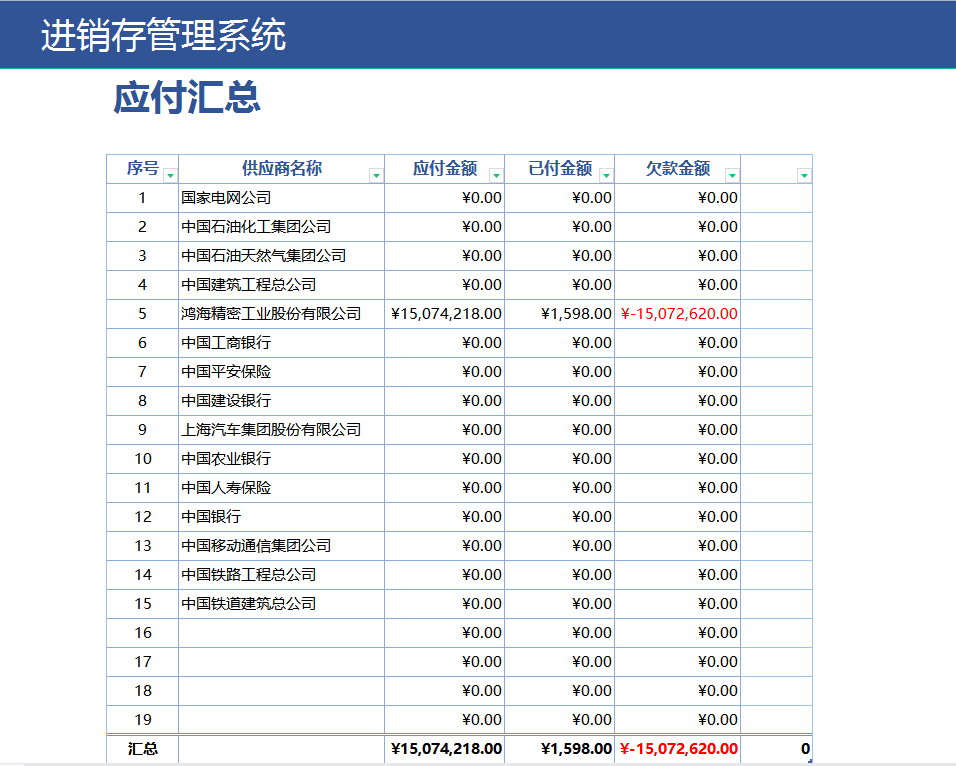
Task: Click the 应付金额 cell in row 19
Action: [x=444, y=720]
